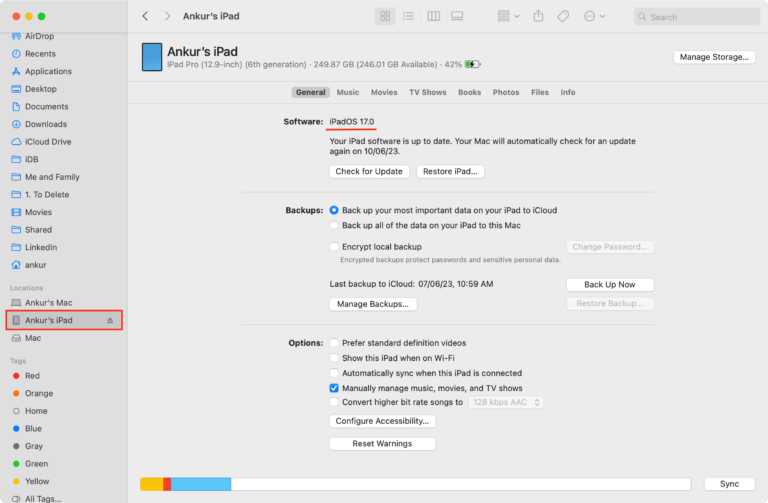Screen dimensions: 768x503
Task: Enable Encrypt local backup checkbox
Action: click(x=334, y=247)
